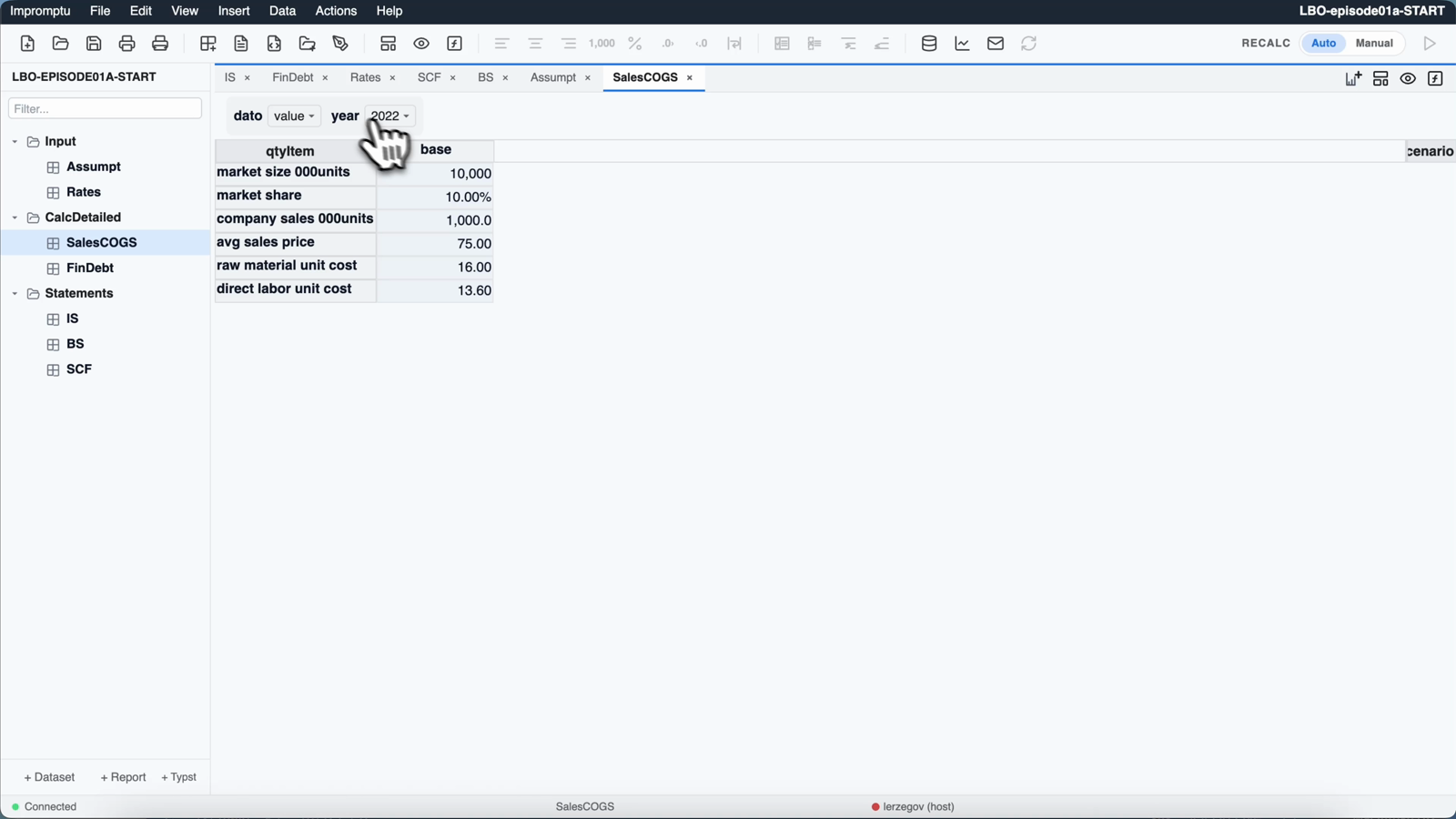Screen dimensions: 1456x819
Task: Click the text document toolbar icon
Action: point(241,44)
